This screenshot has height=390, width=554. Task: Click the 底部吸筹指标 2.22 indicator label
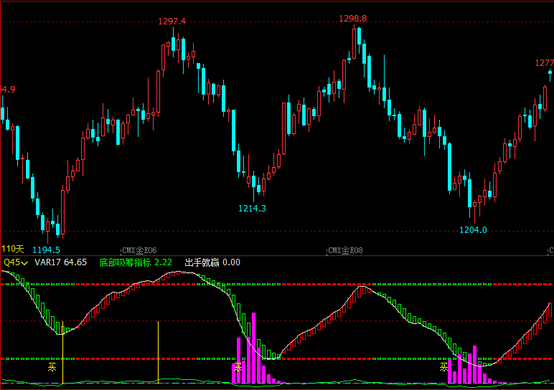(136, 262)
